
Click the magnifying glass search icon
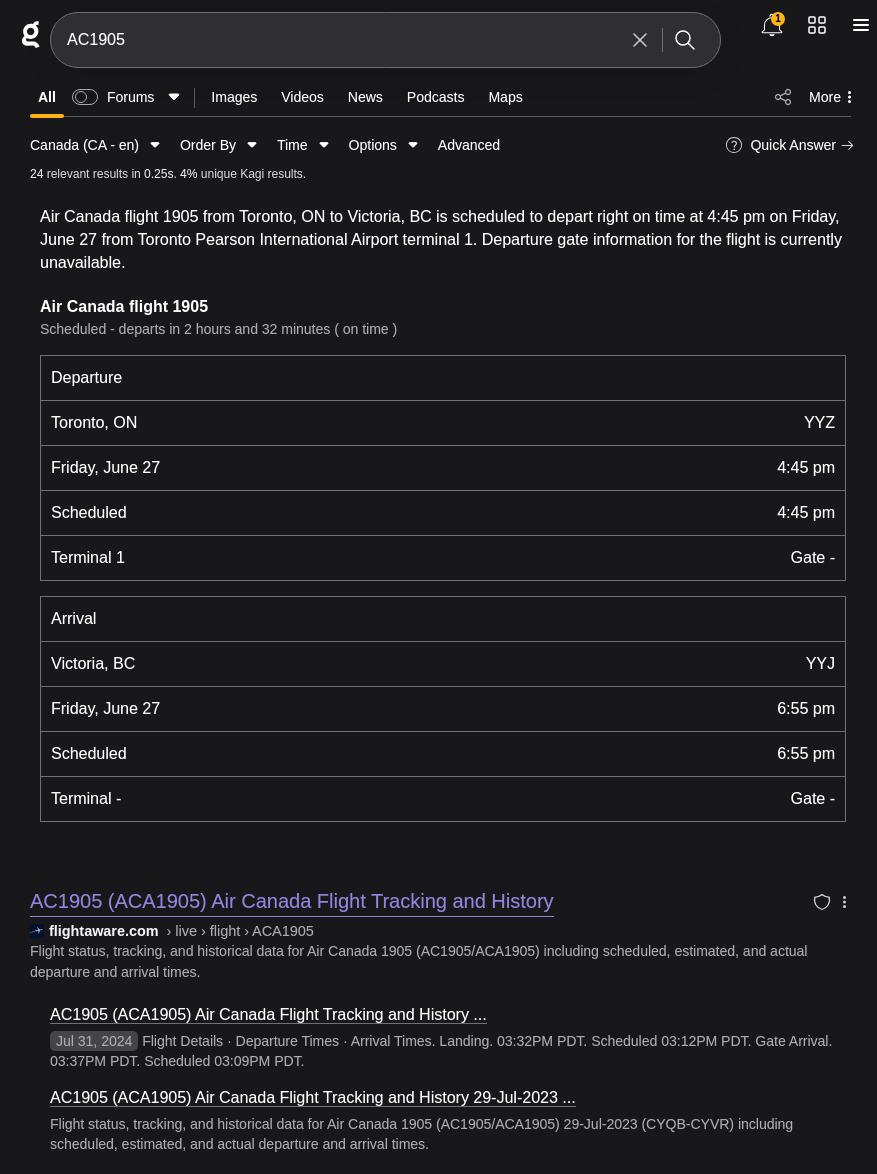point(685,40)
